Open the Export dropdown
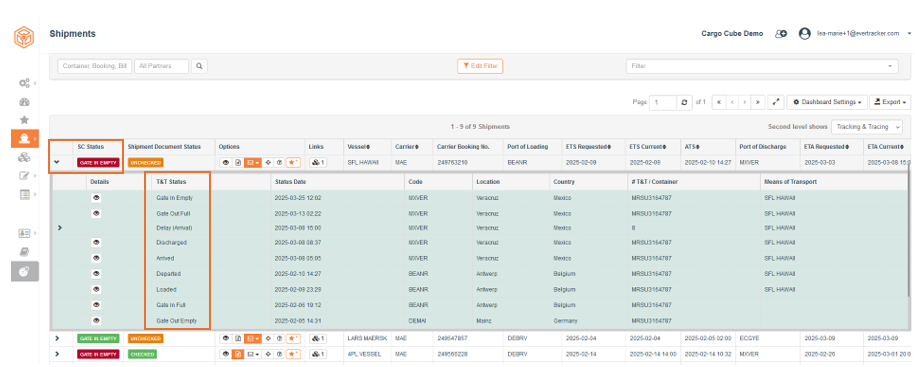915x367 pixels. 889,102
